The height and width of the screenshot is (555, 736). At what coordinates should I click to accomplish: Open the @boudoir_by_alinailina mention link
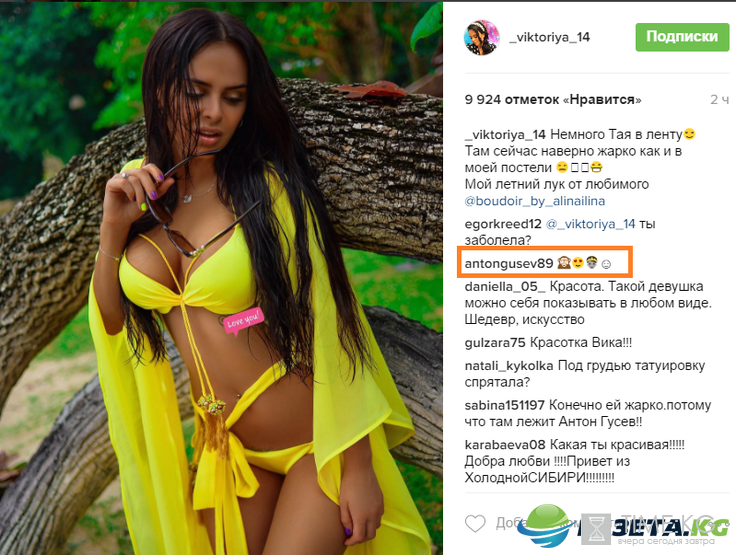(x=535, y=201)
